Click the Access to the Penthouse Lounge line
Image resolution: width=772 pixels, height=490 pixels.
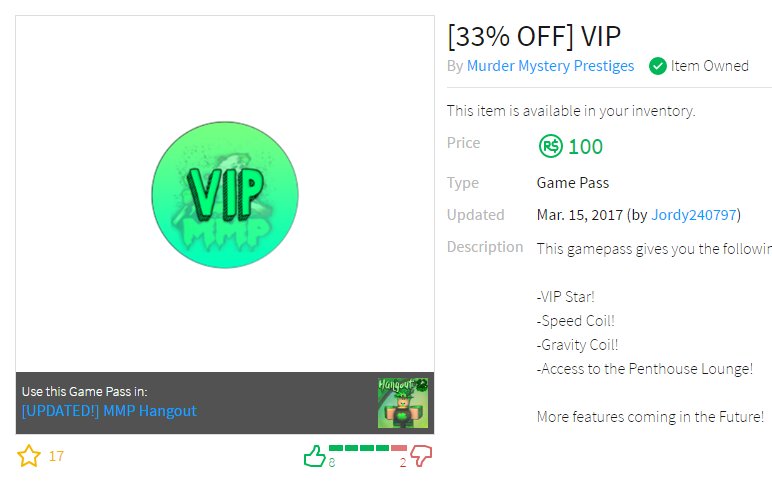[644, 369]
